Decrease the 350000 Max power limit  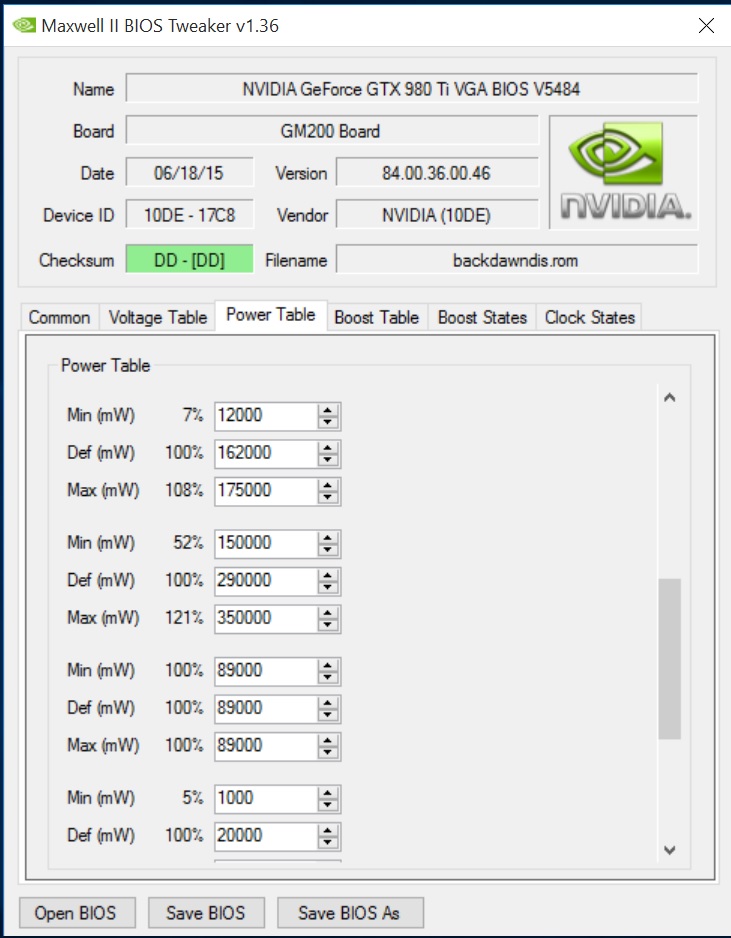coord(328,625)
